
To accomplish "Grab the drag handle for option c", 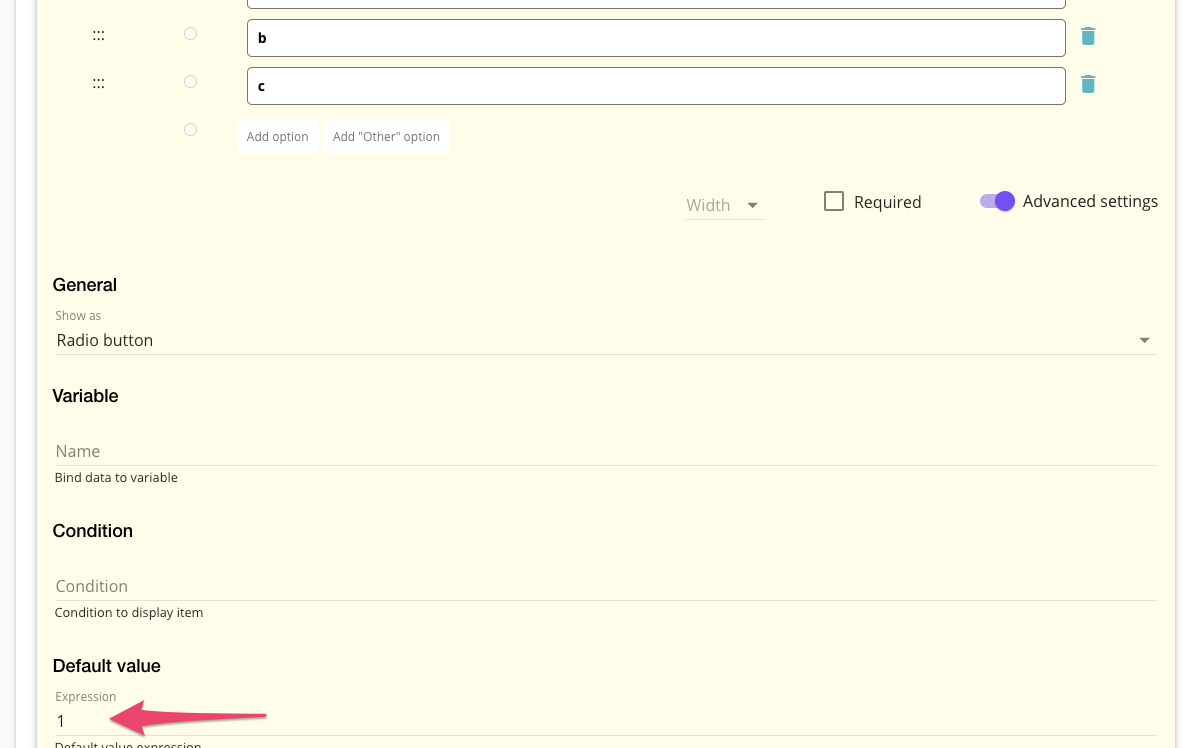I will coord(99,84).
